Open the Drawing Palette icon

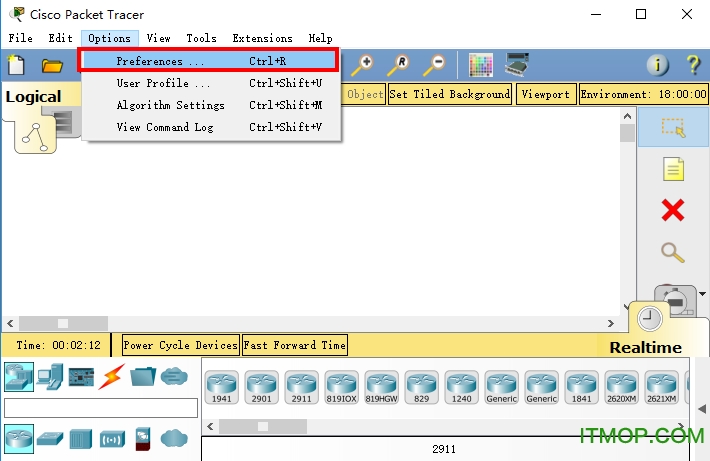click(480, 65)
